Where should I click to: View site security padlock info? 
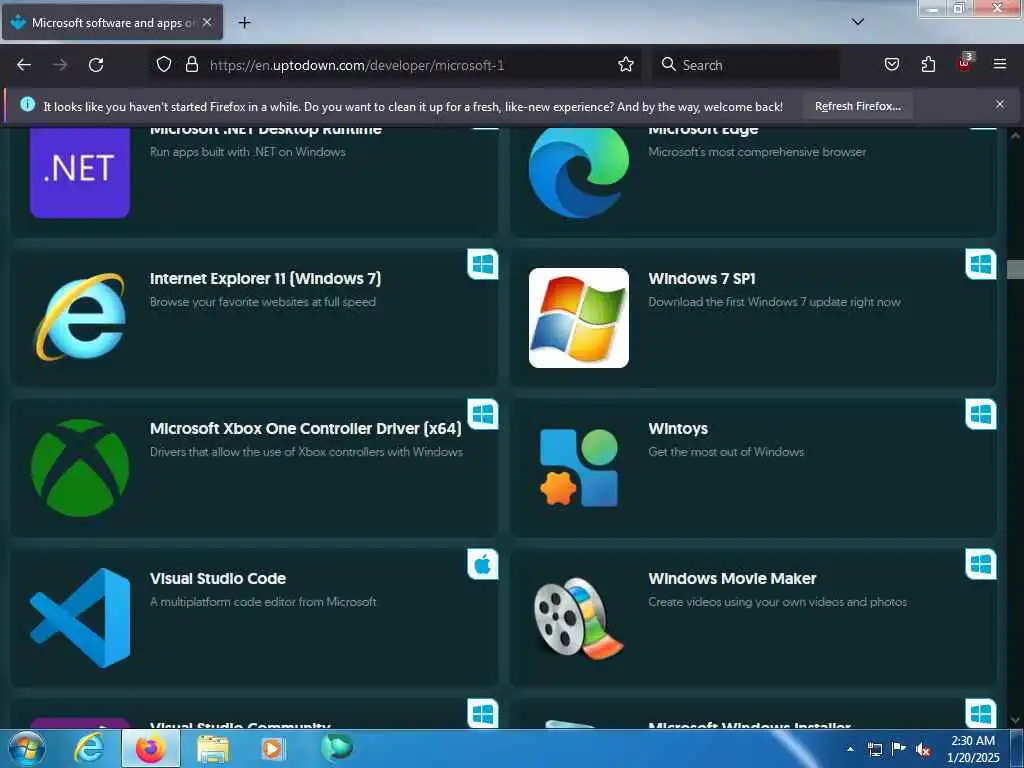tap(191, 64)
